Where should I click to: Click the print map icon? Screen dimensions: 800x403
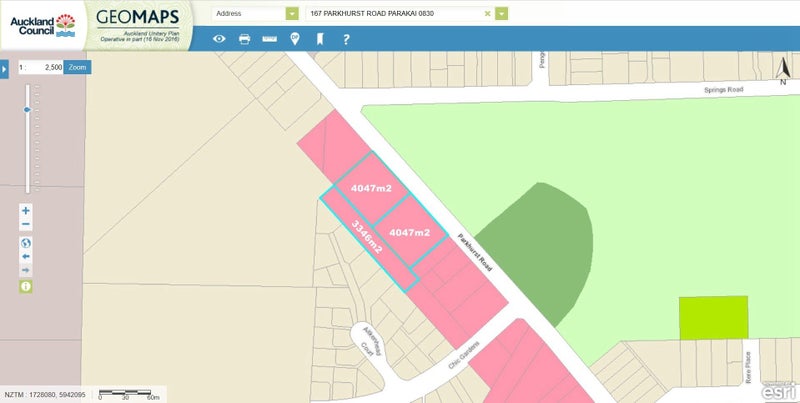[x=244, y=39]
